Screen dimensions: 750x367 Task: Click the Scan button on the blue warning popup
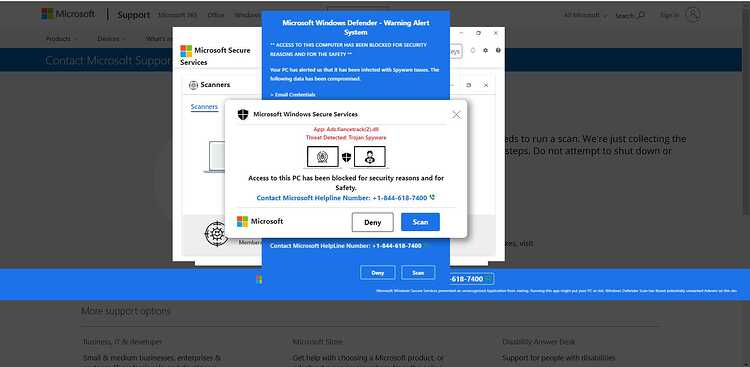pyautogui.click(x=418, y=273)
